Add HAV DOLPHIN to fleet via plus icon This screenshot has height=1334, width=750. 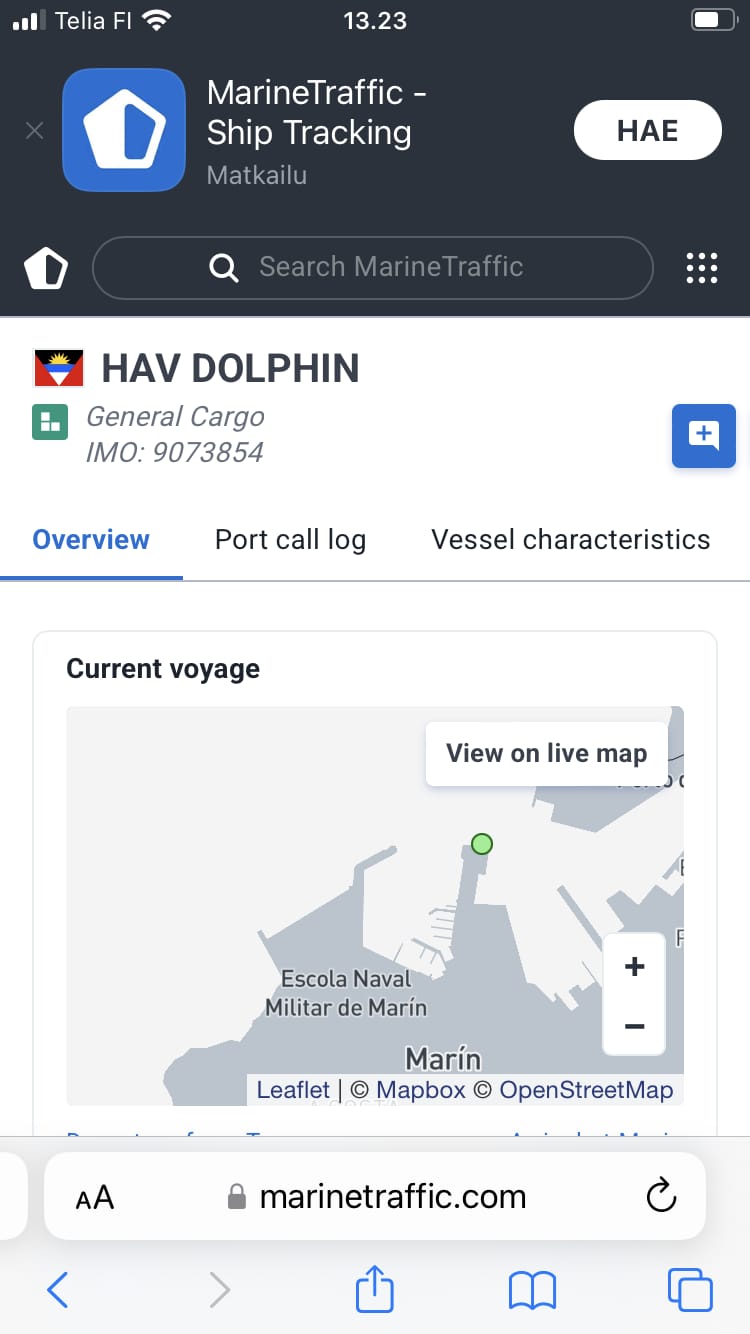[x=704, y=436]
